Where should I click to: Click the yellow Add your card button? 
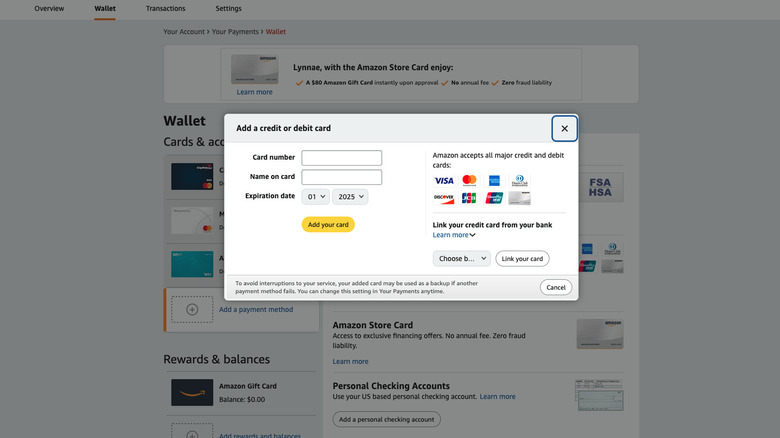(328, 224)
